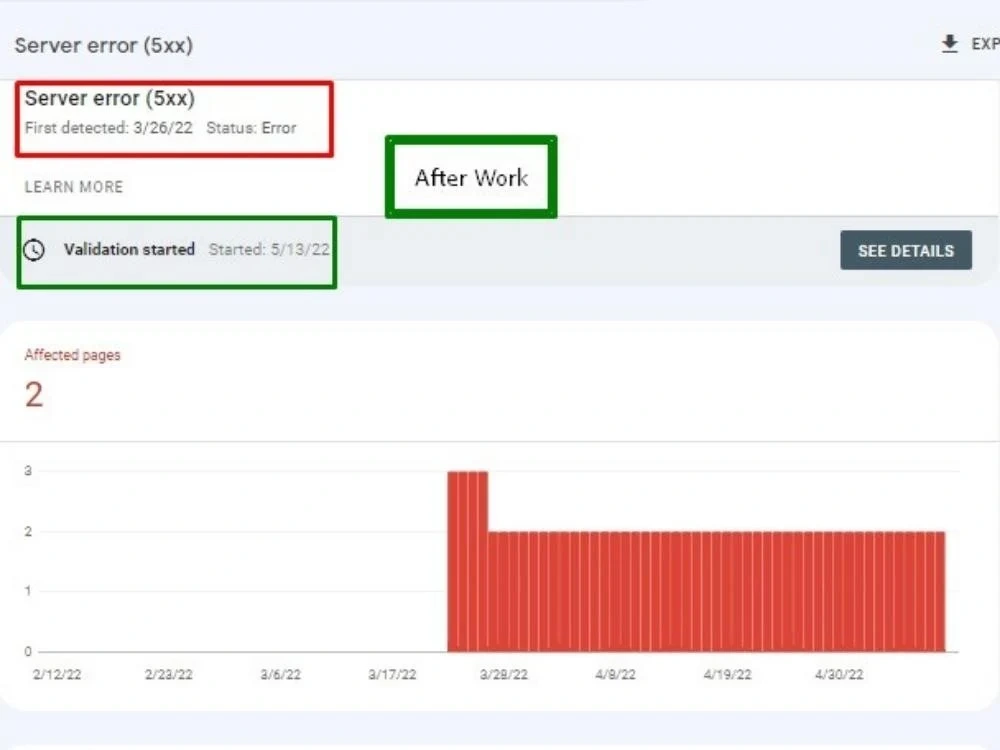Click 'Validation started' label
This screenshot has height=750, width=1000.
[x=129, y=249]
